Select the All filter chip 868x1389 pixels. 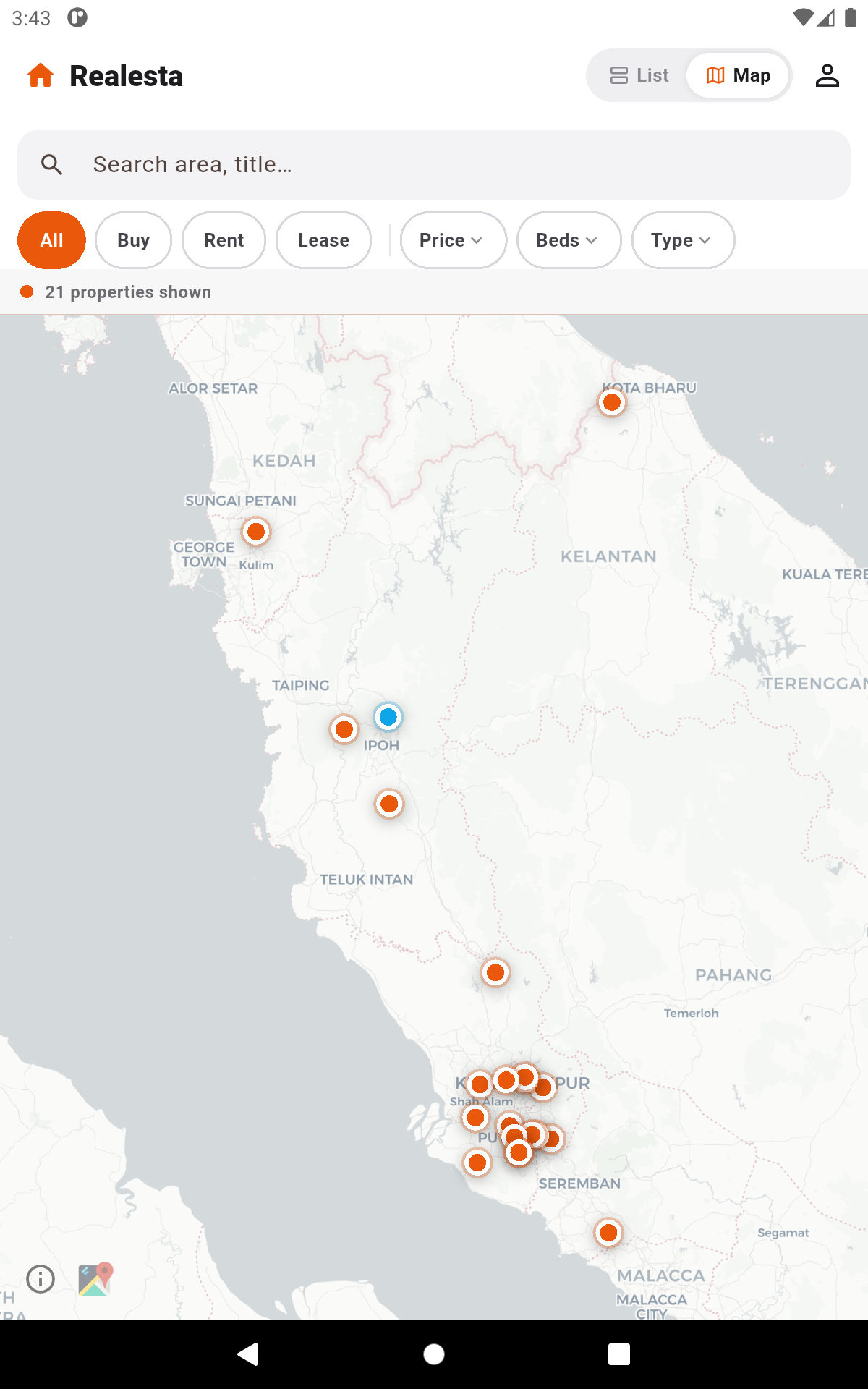(x=51, y=240)
